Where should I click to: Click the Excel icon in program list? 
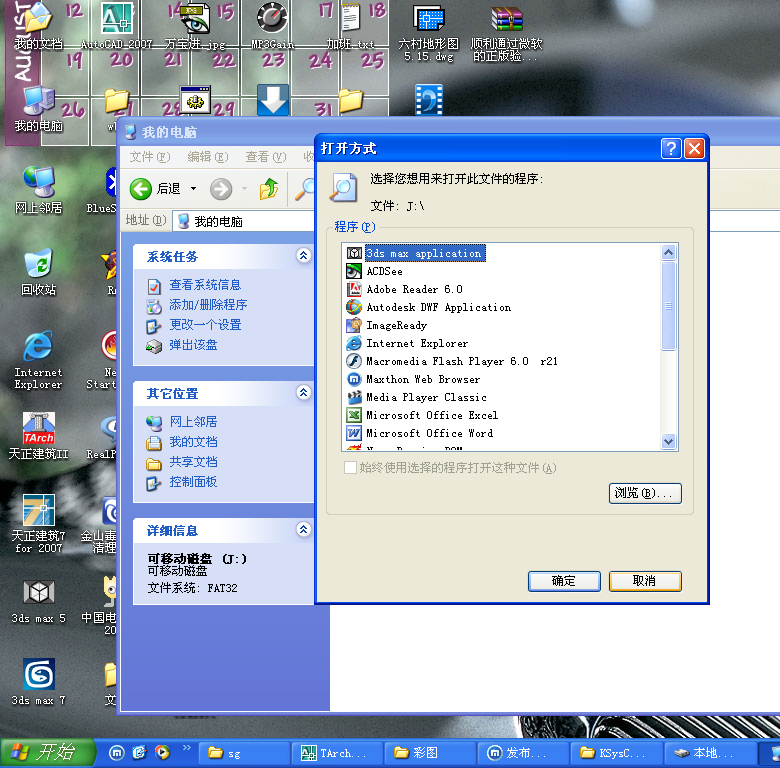pos(354,415)
